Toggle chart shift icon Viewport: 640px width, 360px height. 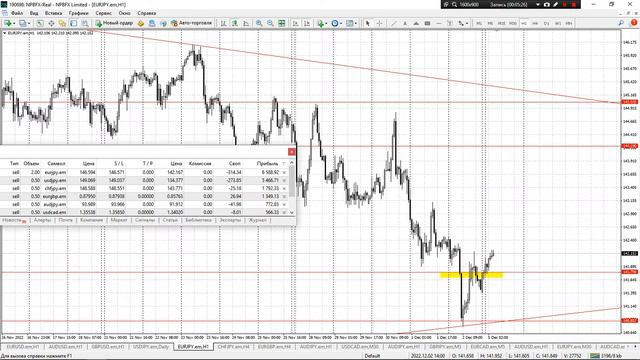(x=307, y=23)
